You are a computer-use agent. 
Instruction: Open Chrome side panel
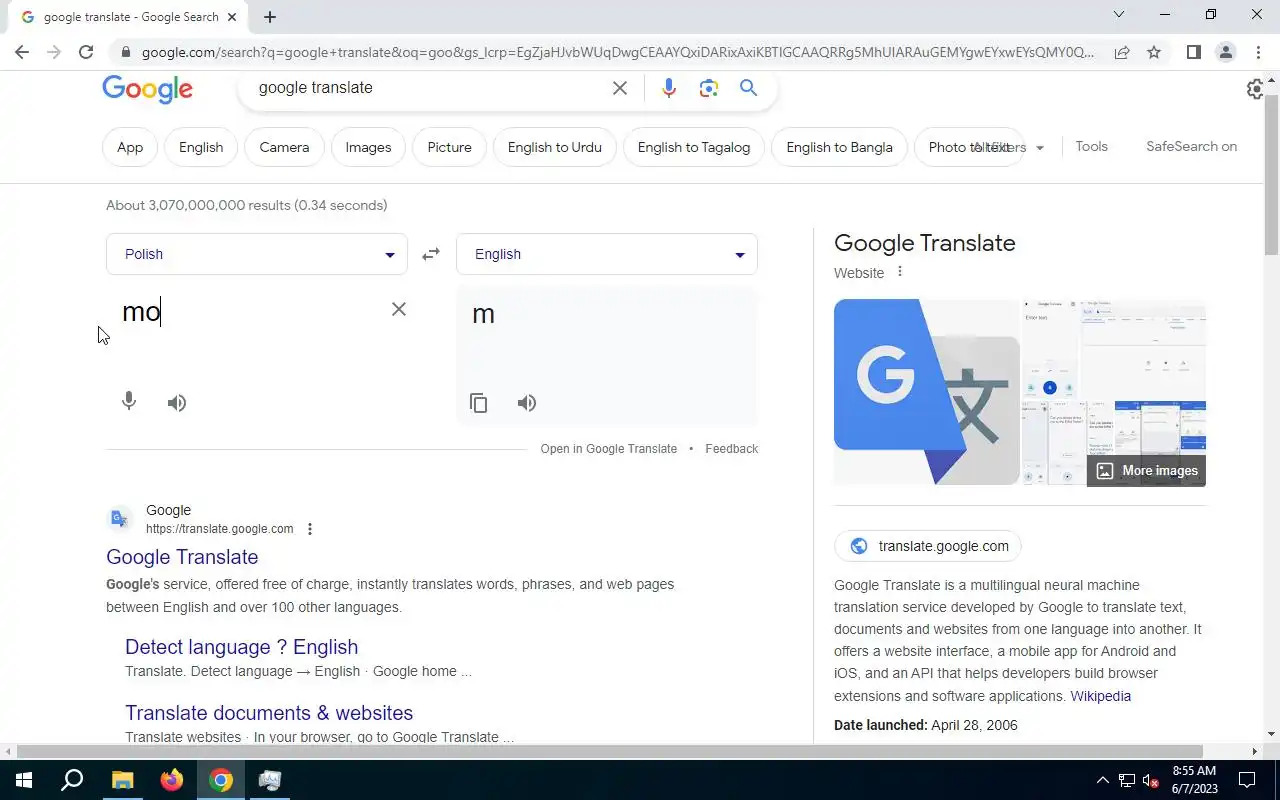[x=1193, y=52]
